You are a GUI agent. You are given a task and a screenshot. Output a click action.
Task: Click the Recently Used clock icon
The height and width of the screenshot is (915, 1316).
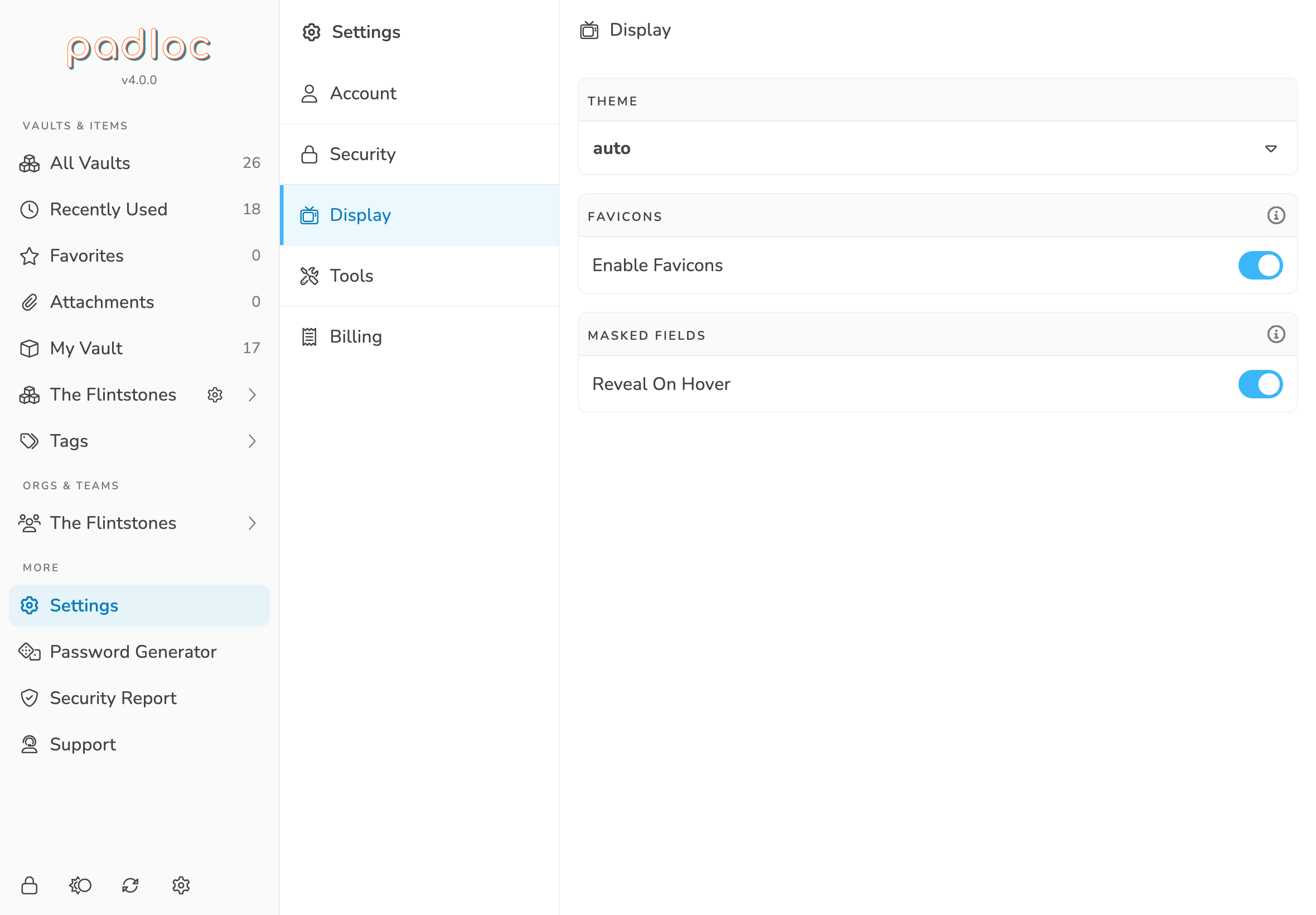coord(29,210)
